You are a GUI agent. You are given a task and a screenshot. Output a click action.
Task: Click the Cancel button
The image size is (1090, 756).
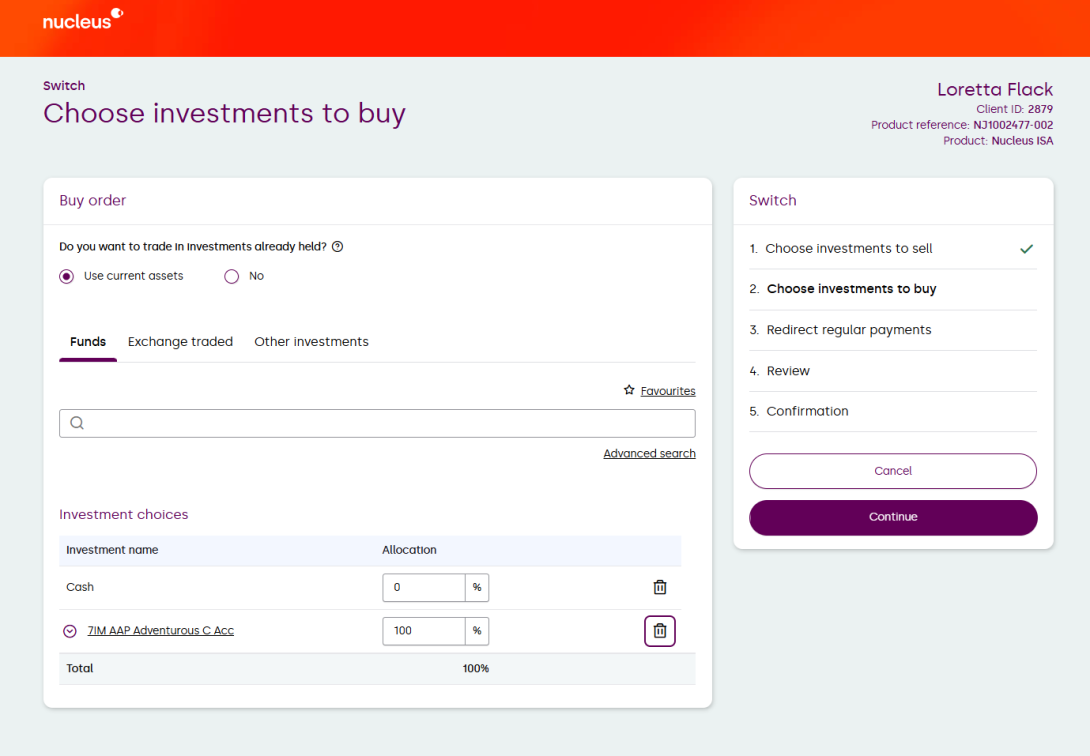[x=893, y=471]
